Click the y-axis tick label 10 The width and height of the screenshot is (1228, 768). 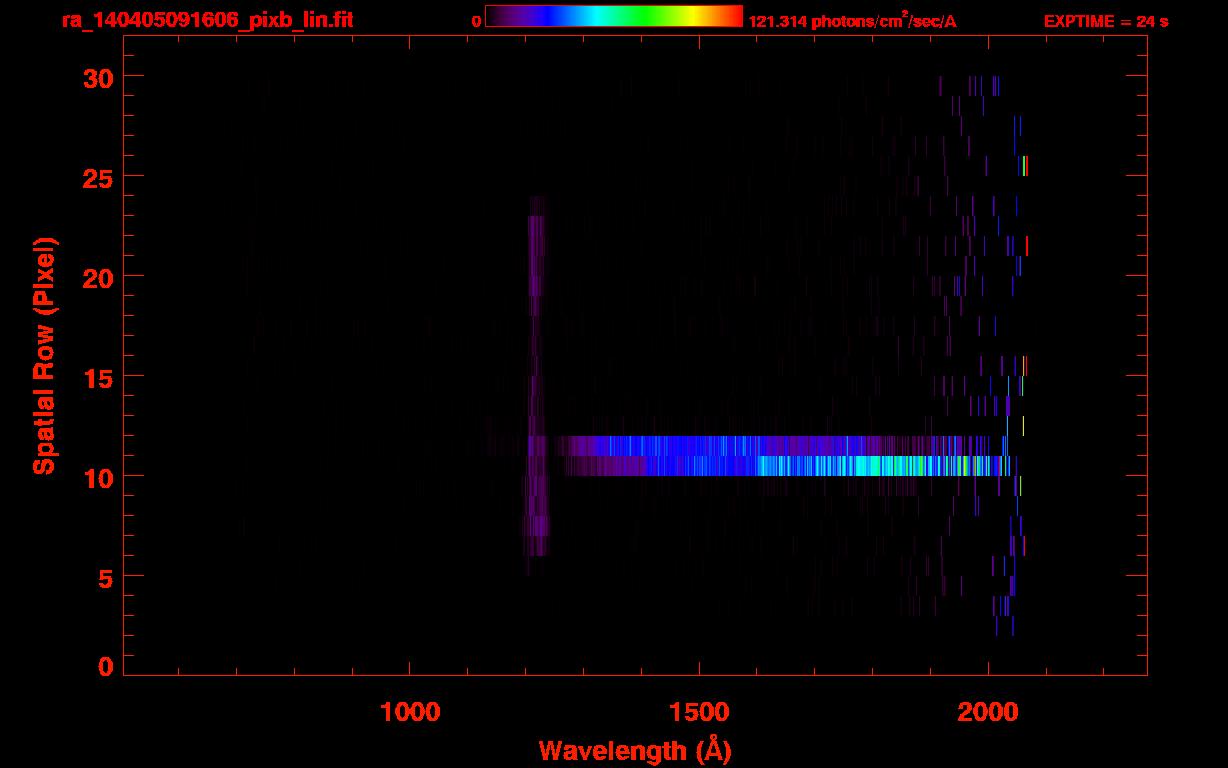tap(98, 477)
